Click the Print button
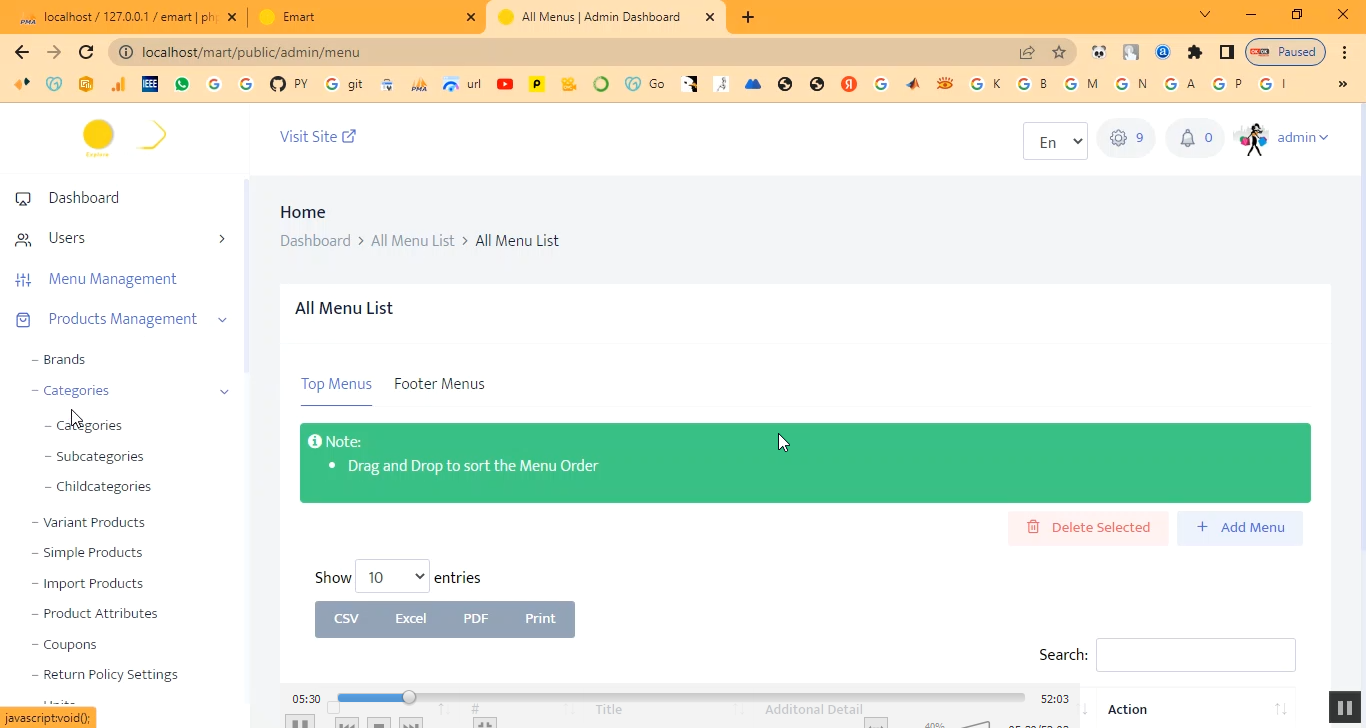Image resolution: width=1366 pixels, height=728 pixels. pyautogui.click(x=540, y=619)
